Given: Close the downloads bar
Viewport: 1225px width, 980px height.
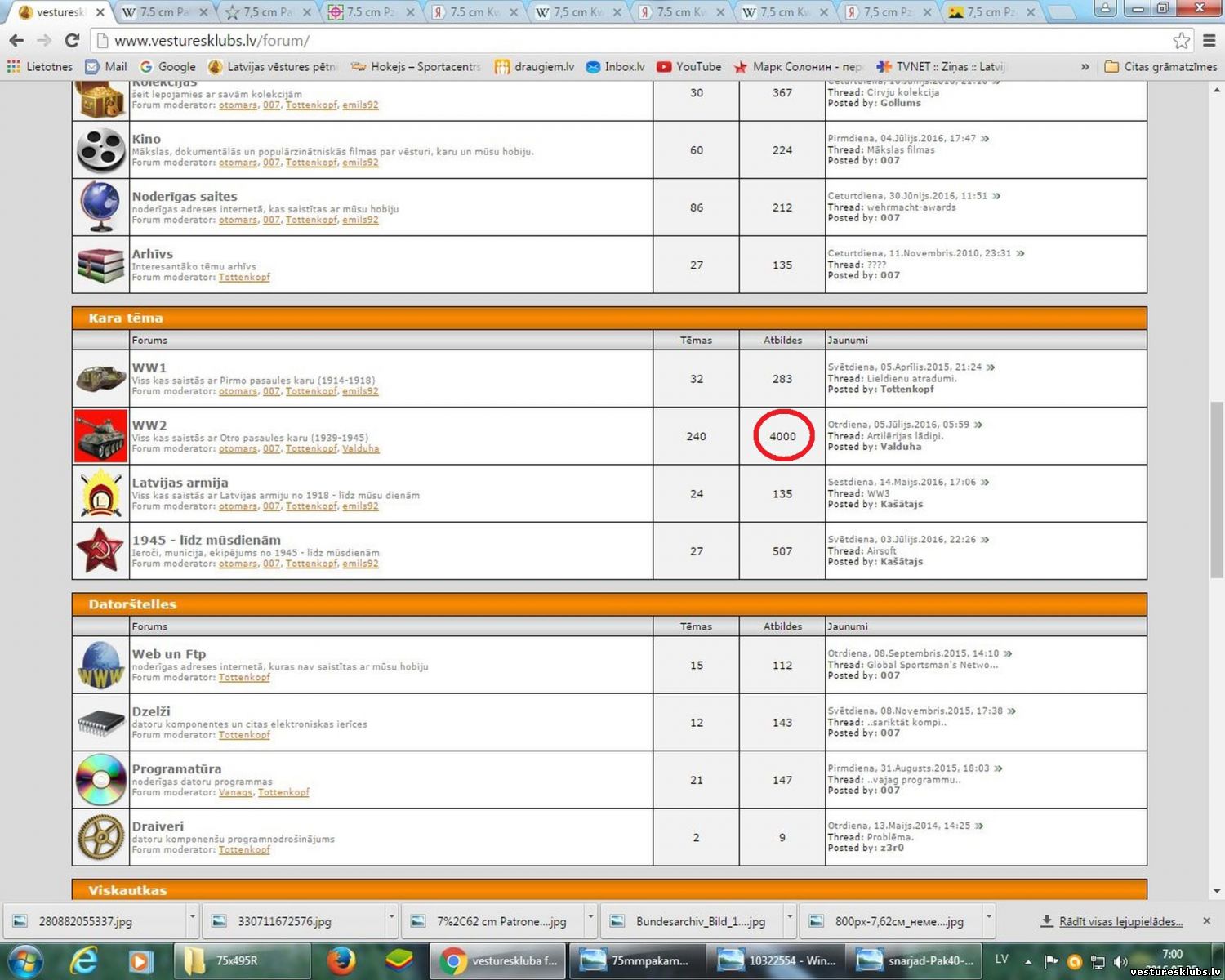Looking at the screenshot, I should coord(1206,920).
